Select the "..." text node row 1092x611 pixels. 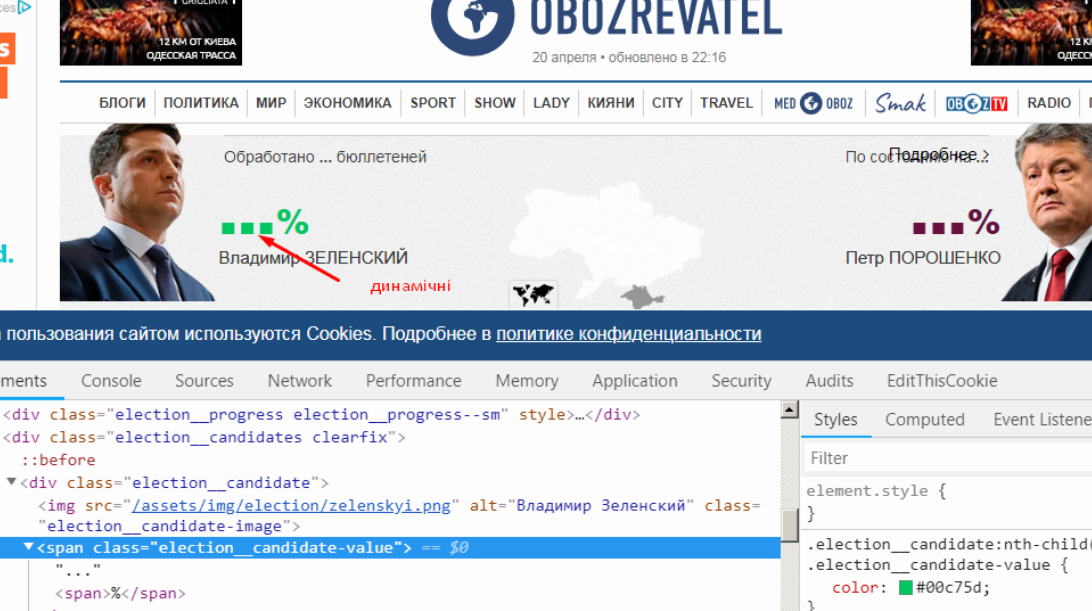[x=78, y=571]
